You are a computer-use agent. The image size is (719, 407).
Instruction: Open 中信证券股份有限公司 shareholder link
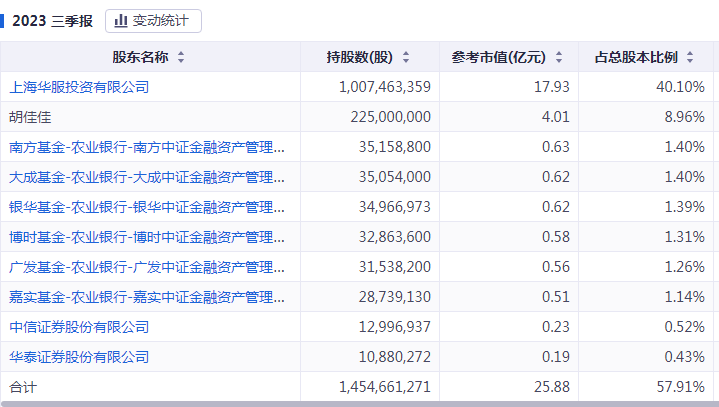click(x=79, y=327)
